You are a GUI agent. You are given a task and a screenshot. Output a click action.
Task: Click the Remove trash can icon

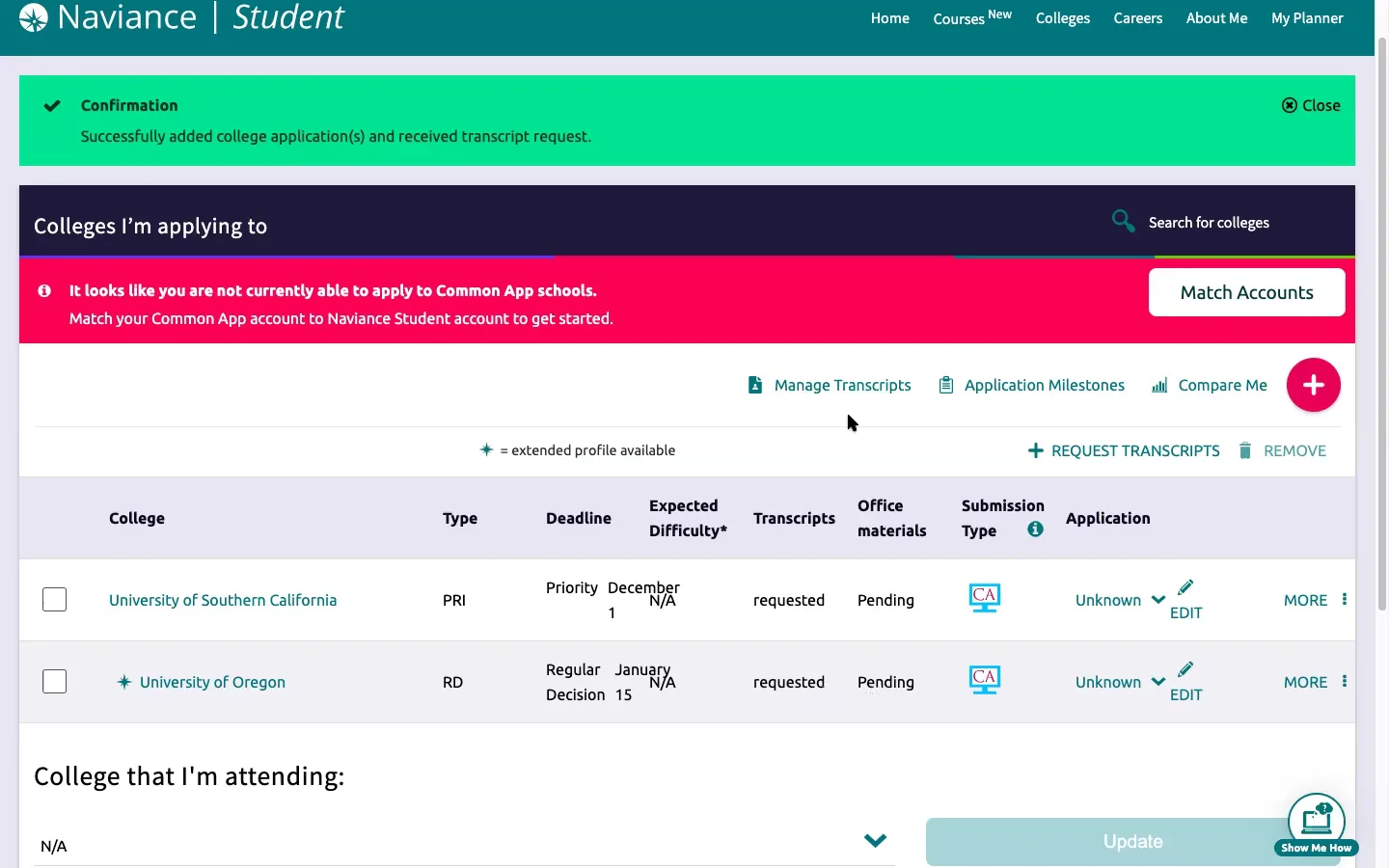point(1245,450)
